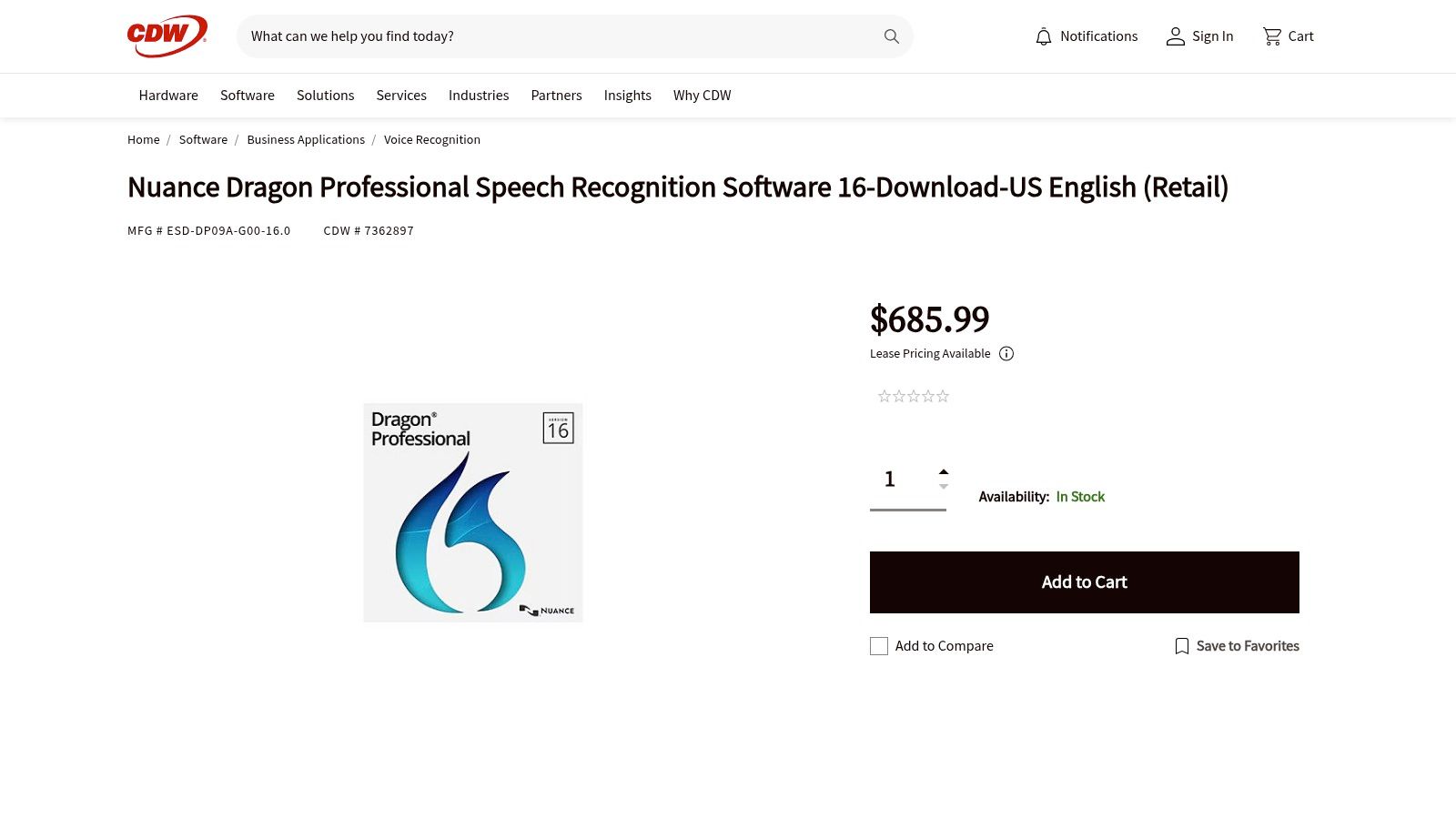Open the Software menu
Viewport: 1456px width, 819px height.
(x=247, y=96)
